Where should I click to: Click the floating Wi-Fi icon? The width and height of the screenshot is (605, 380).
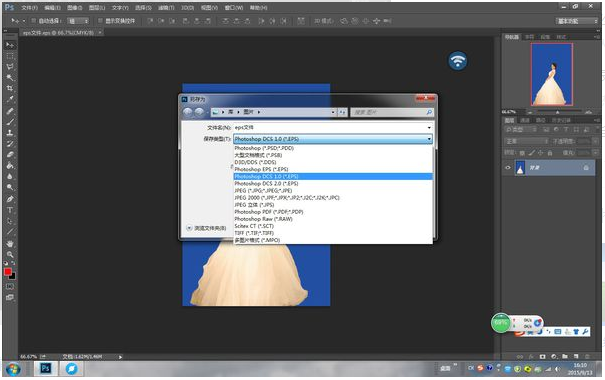point(458,61)
